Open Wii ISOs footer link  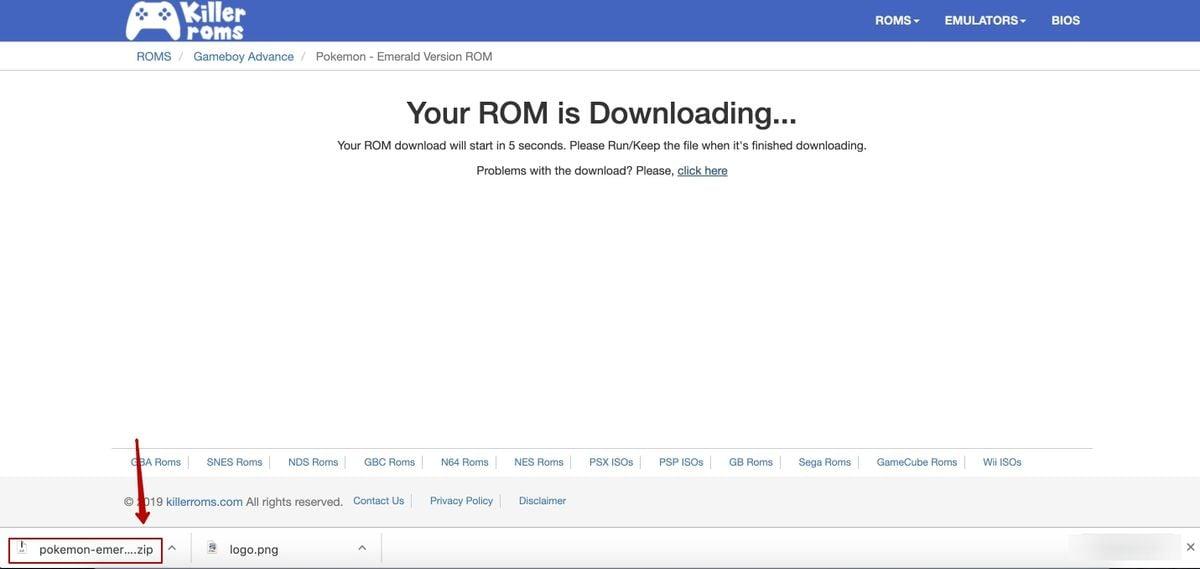coord(1002,462)
